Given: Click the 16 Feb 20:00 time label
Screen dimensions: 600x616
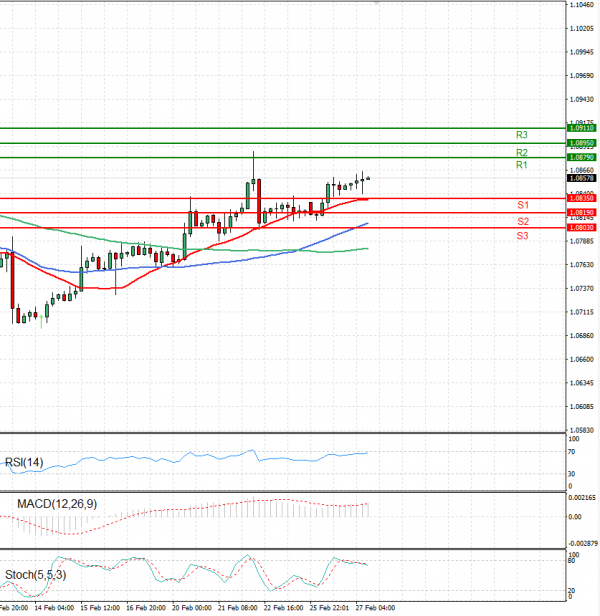Looking at the screenshot, I should (146, 608).
